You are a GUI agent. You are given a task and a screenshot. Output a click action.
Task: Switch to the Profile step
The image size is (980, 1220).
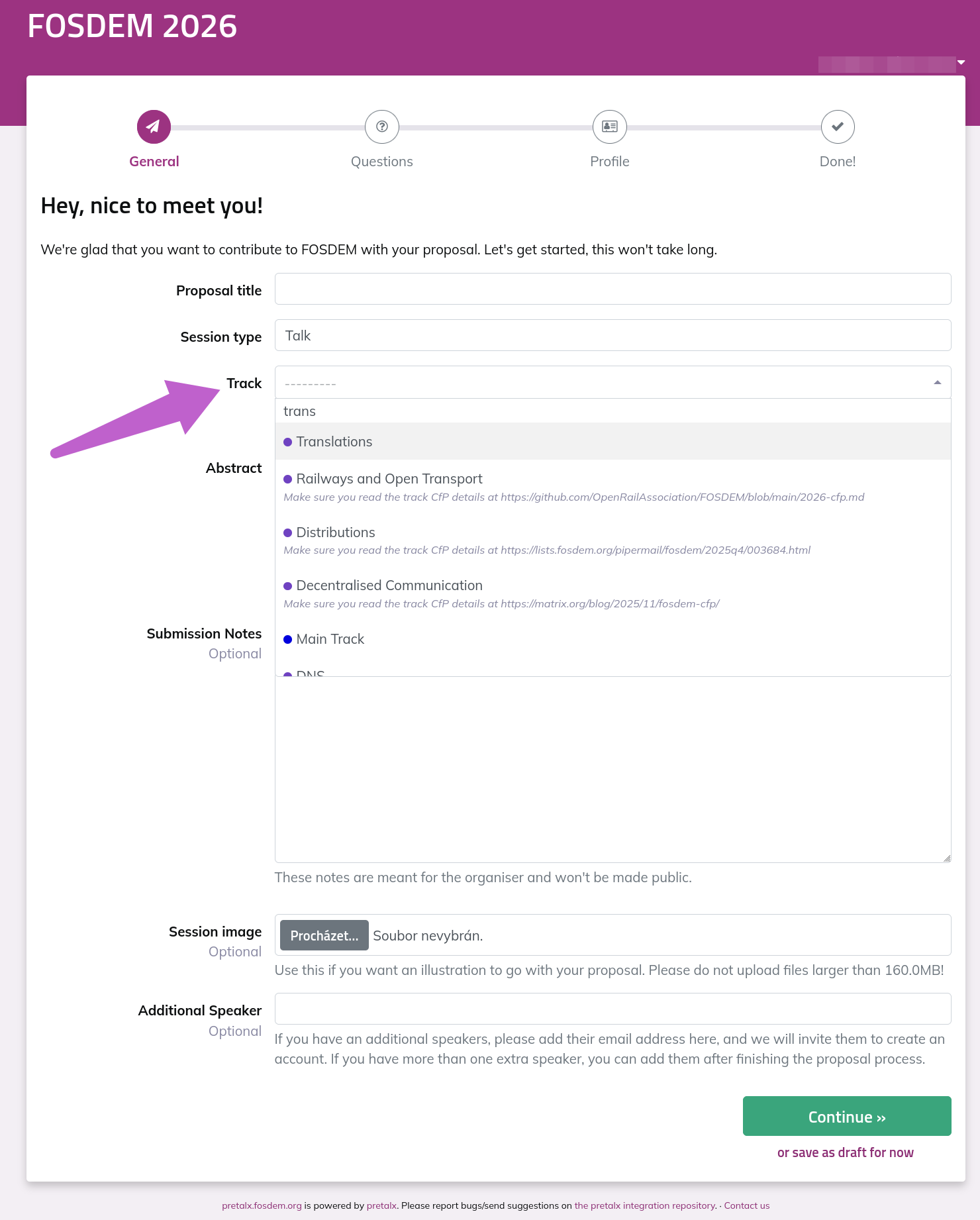click(x=609, y=161)
